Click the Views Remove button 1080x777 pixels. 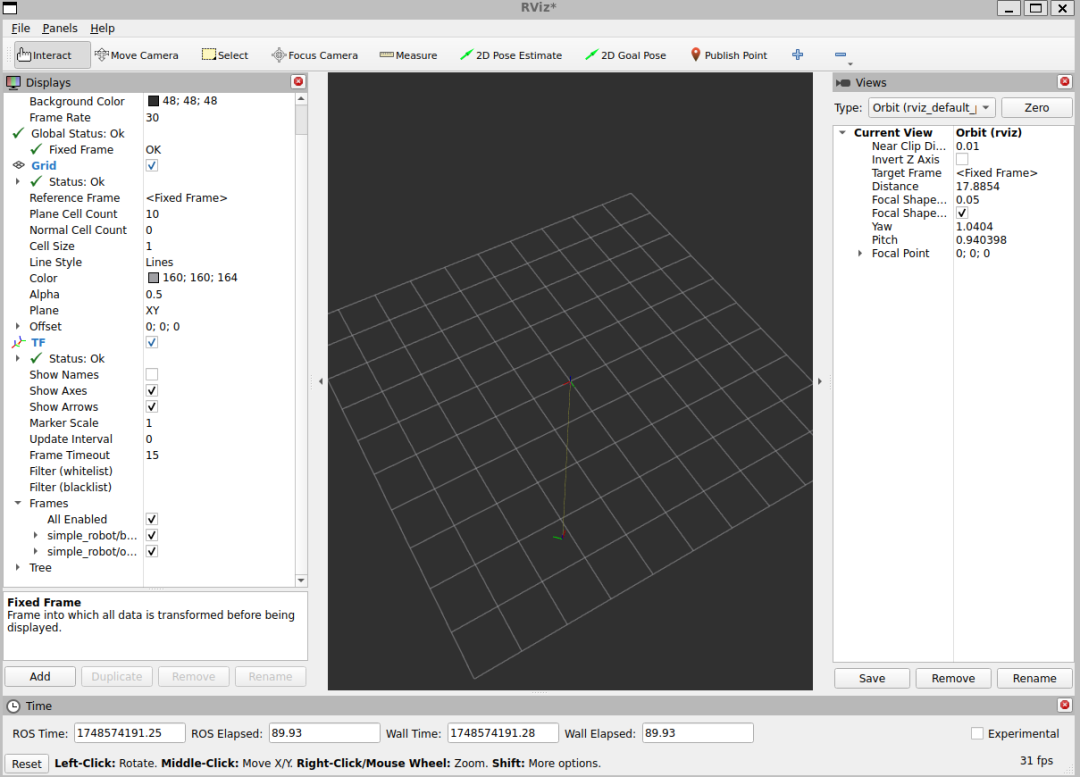tap(953, 678)
